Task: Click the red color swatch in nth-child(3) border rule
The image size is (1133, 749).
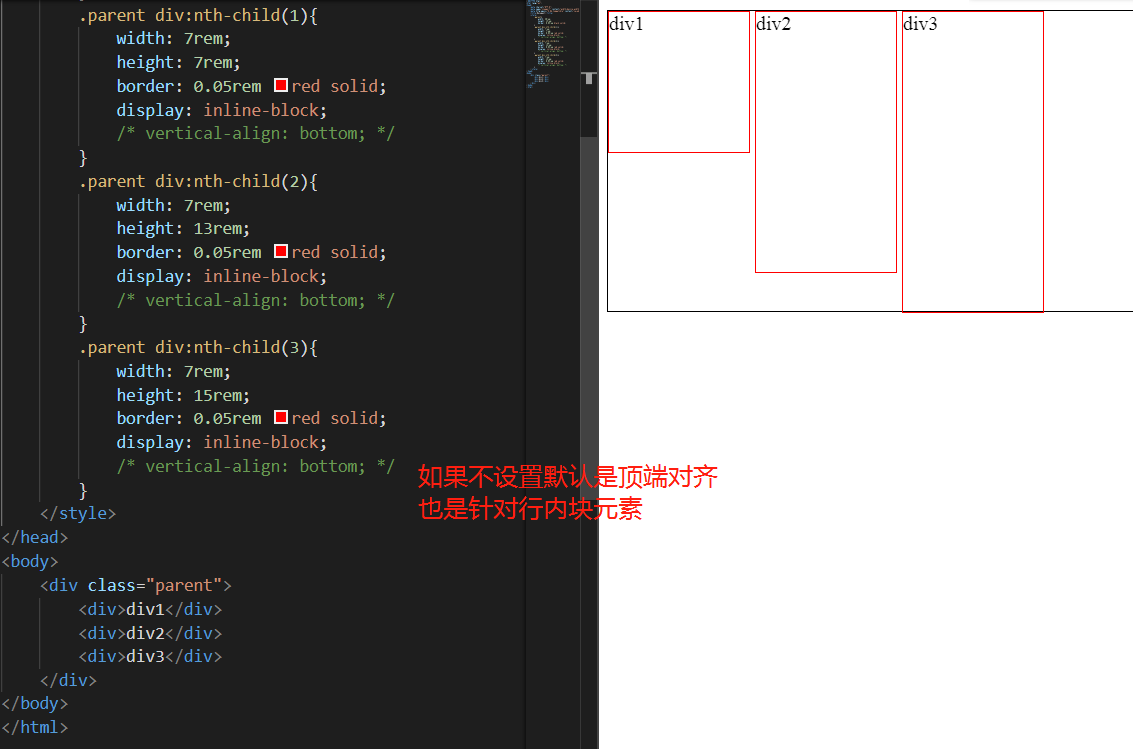Action: pos(281,418)
